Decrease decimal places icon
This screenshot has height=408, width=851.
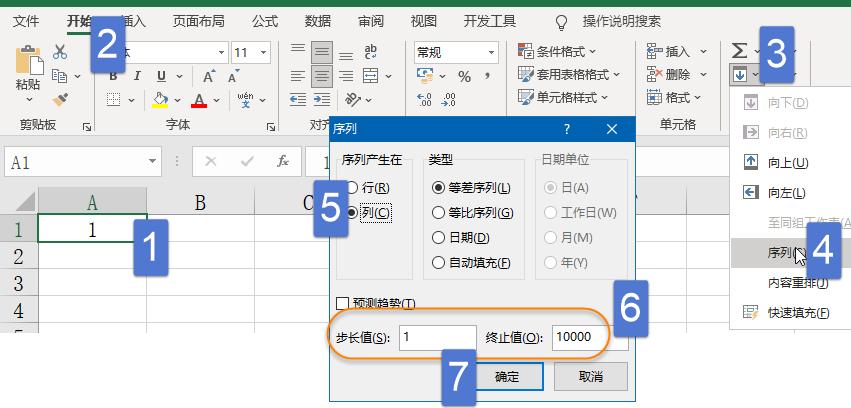tap(448, 100)
